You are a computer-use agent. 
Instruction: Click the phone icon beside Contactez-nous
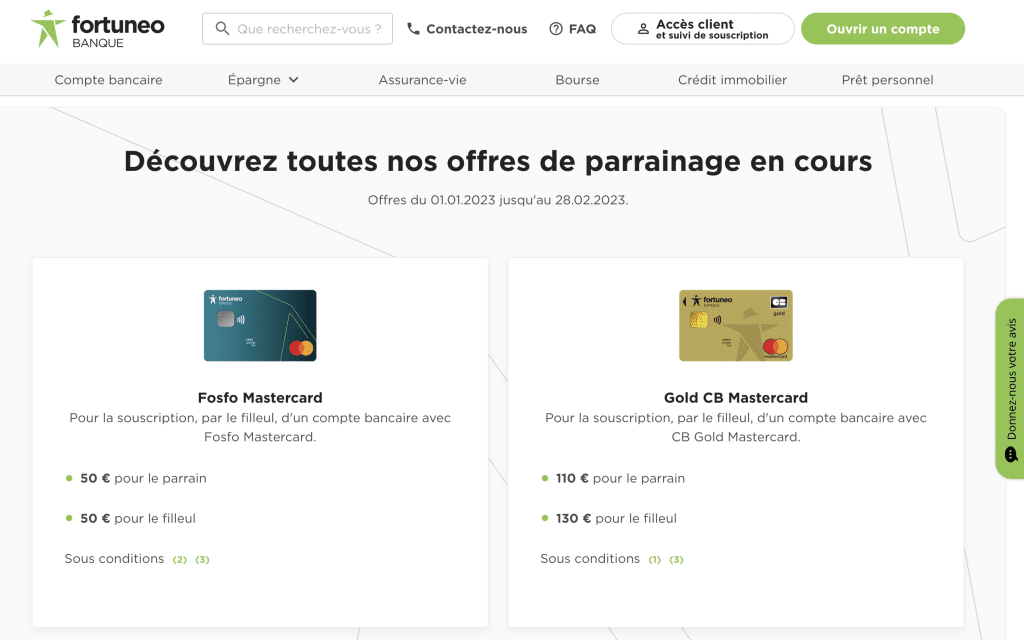(x=413, y=29)
